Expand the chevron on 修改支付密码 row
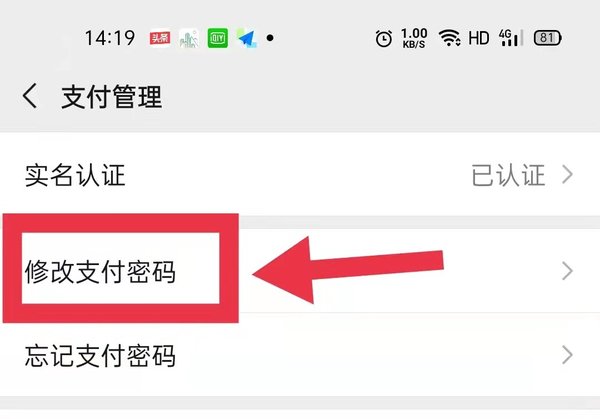This screenshot has width=600, height=419. tap(567, 271)
